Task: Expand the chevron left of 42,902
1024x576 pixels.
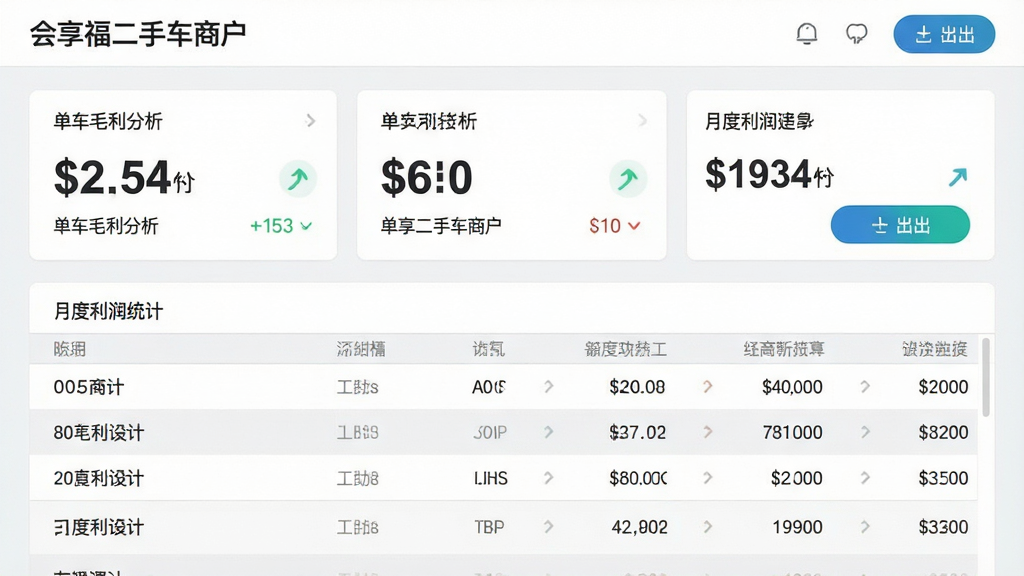Action: click(549, 526)
